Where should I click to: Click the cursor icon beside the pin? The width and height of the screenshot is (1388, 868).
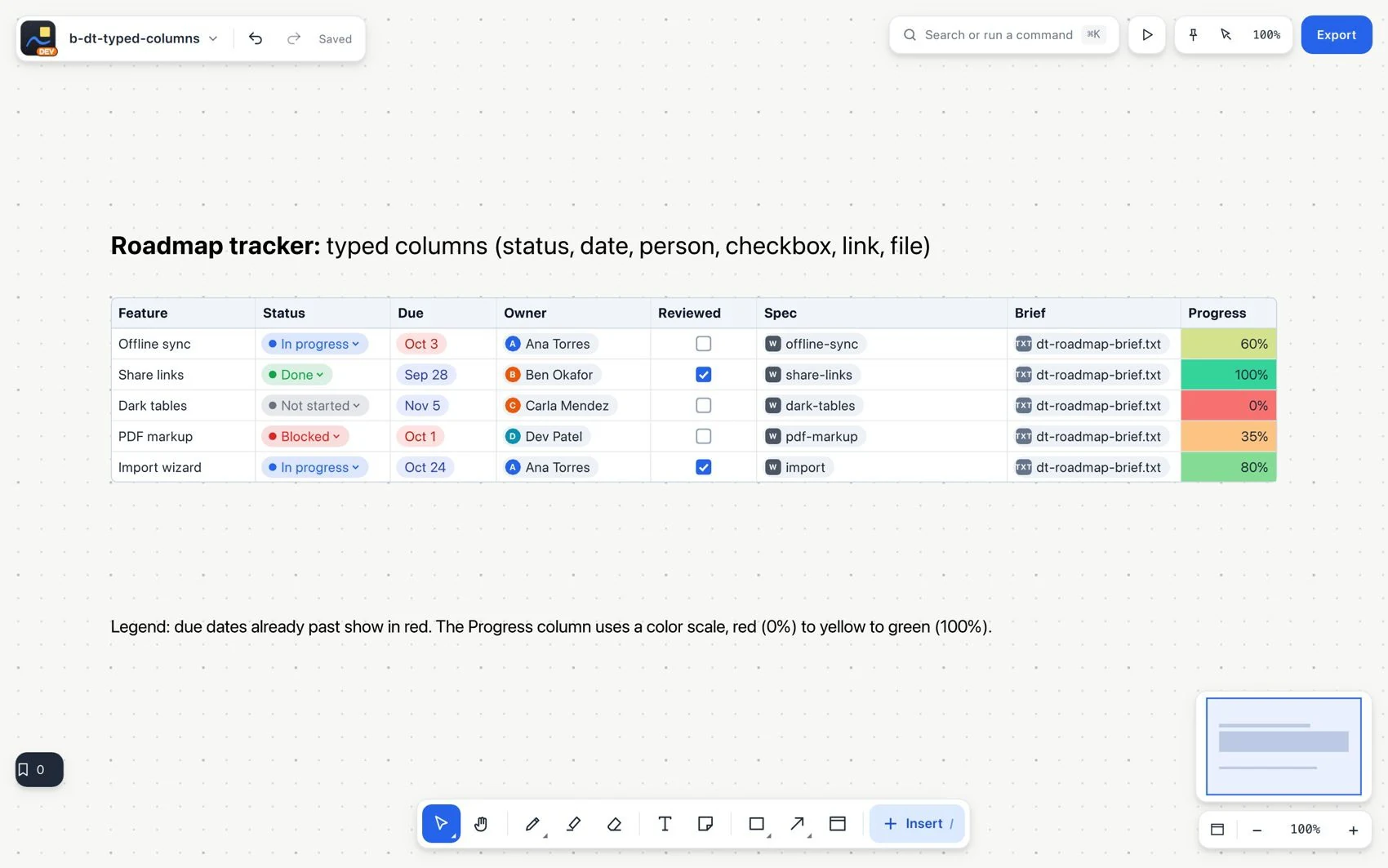1226,34
